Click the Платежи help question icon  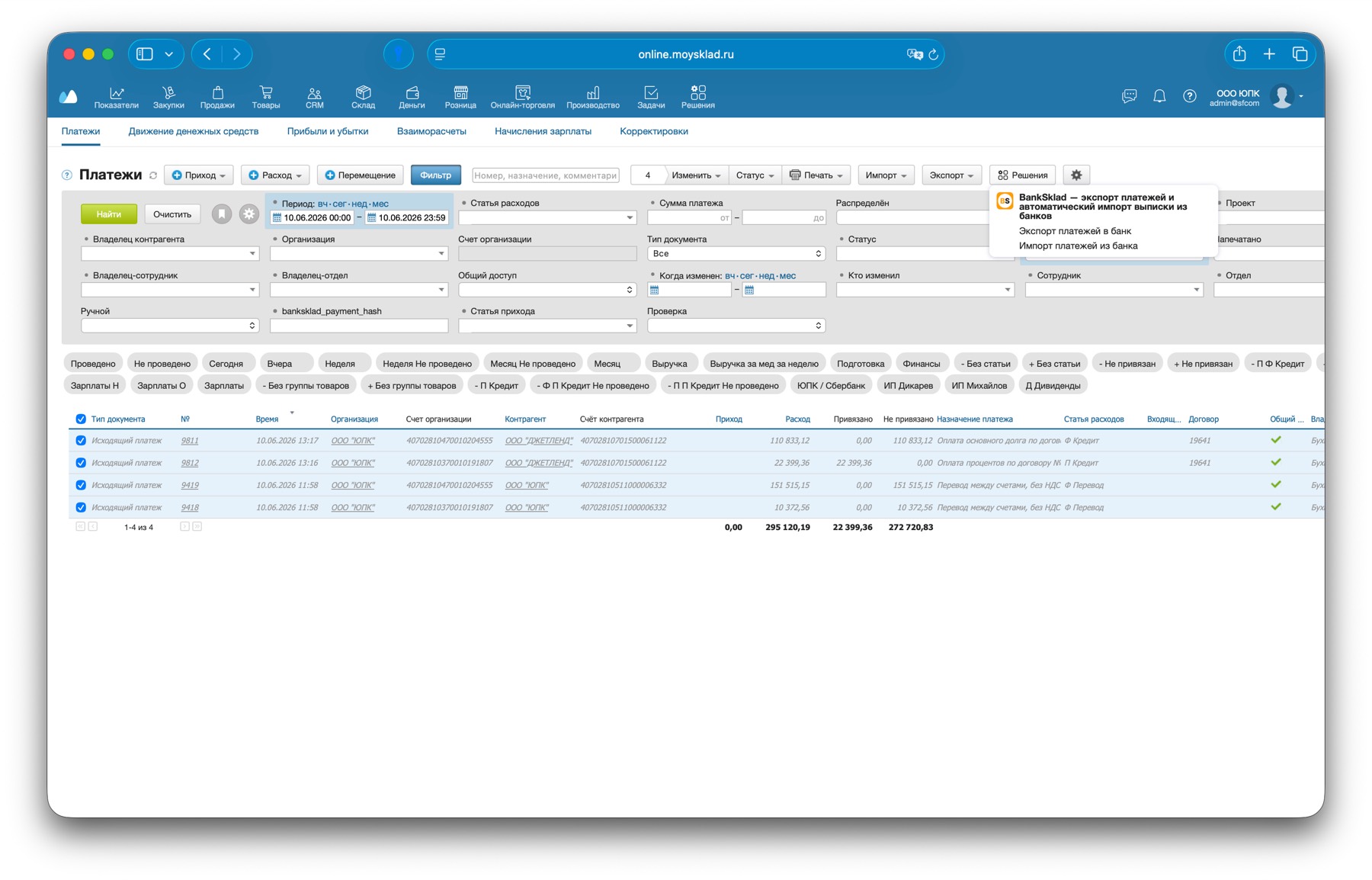pos(67,175)
